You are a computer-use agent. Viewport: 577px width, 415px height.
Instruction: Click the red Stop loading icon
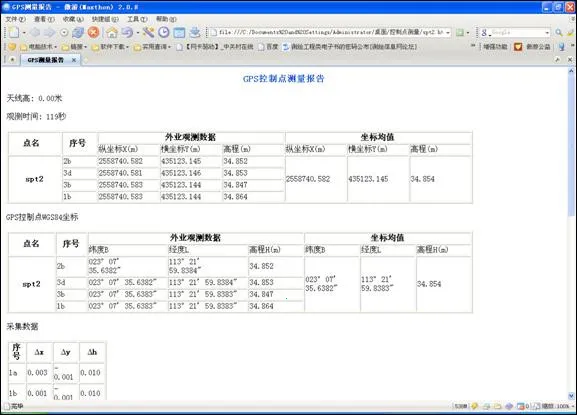click(94, 32)
